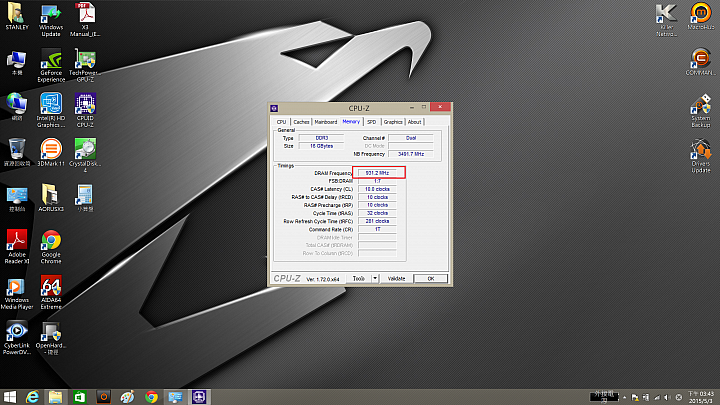Open Windows Store from taskbar
The width and height of the screenshot is (720, 405).
pyautogui.click(x=79, y=397)
